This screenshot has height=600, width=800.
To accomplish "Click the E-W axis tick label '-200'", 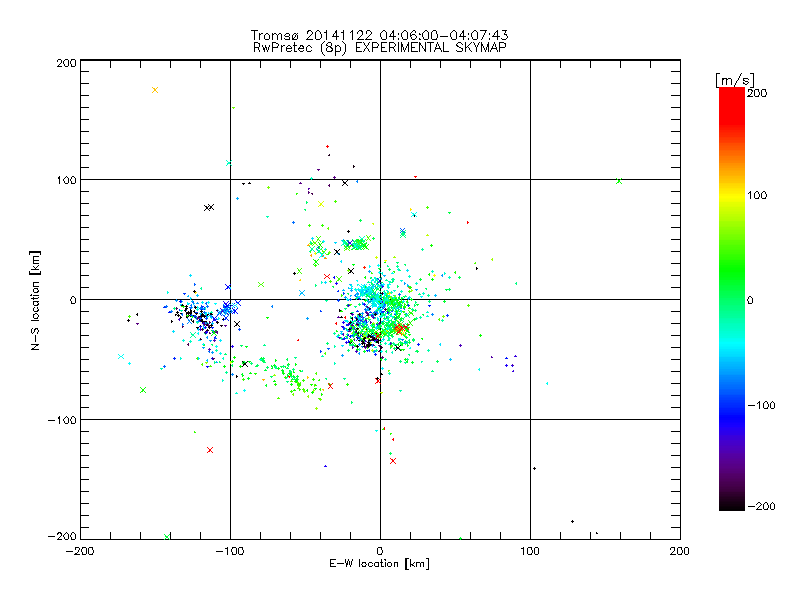I will pyautogui.click(x=80, y=551).
